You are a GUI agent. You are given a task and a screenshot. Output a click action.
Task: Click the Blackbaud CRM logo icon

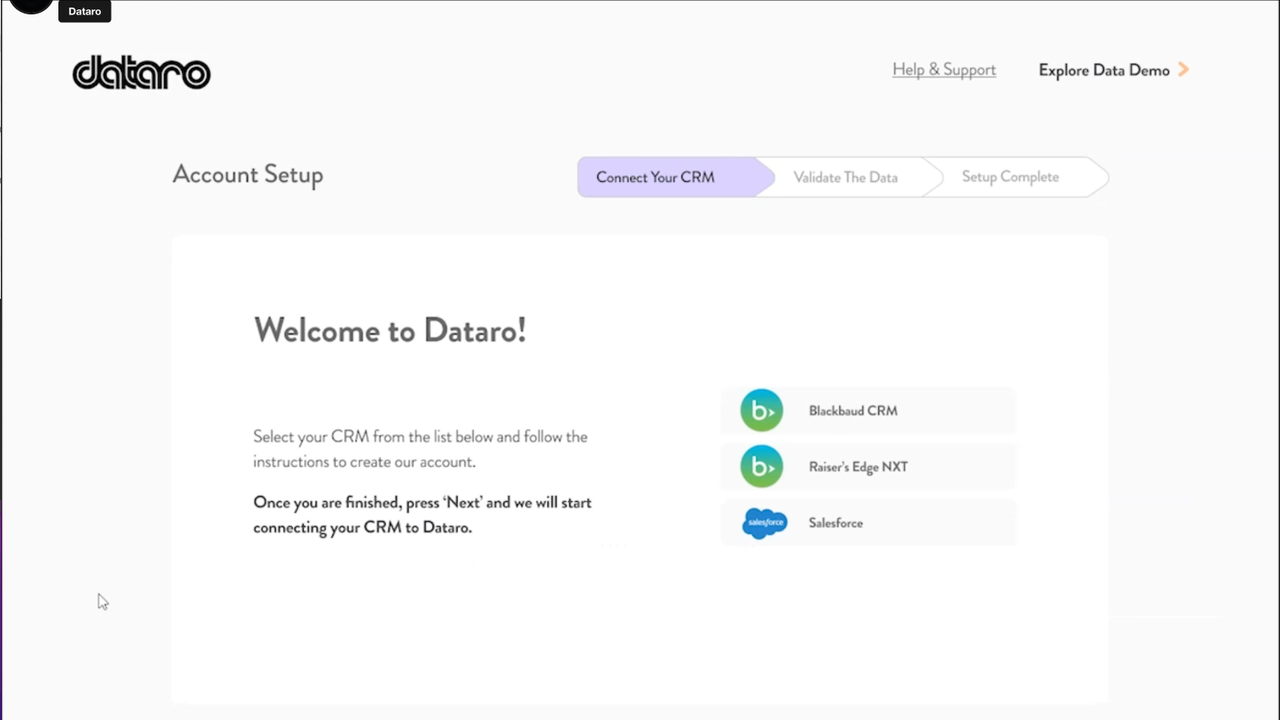click(762, 411)
